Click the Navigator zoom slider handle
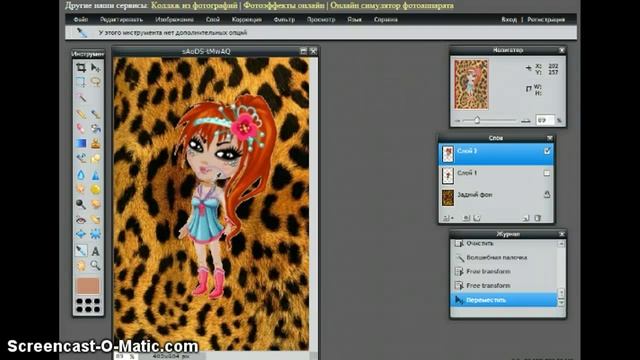This screenshot has width=640, height=360. tap(477, 120)
